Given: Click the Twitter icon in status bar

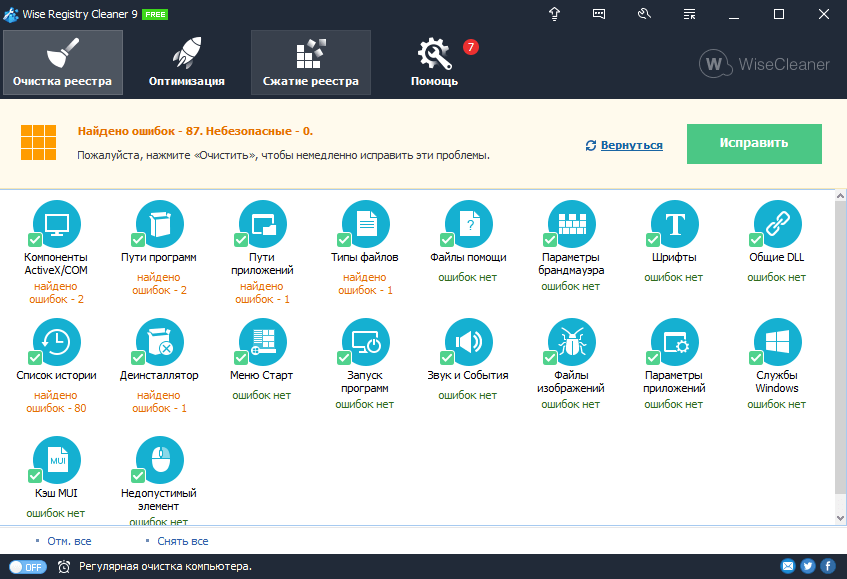Looking at the screenshot, I should 808,566.
